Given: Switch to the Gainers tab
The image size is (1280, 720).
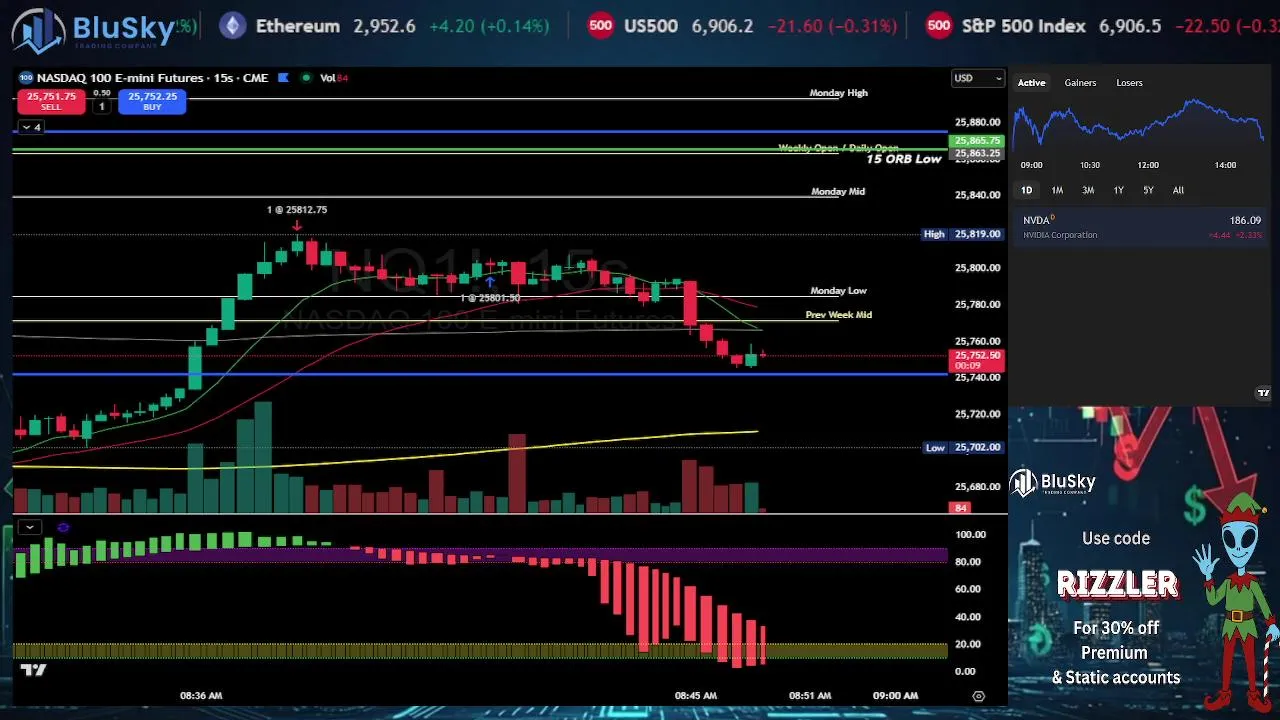Looking at the screenshot, I should tap(1080, 83).
